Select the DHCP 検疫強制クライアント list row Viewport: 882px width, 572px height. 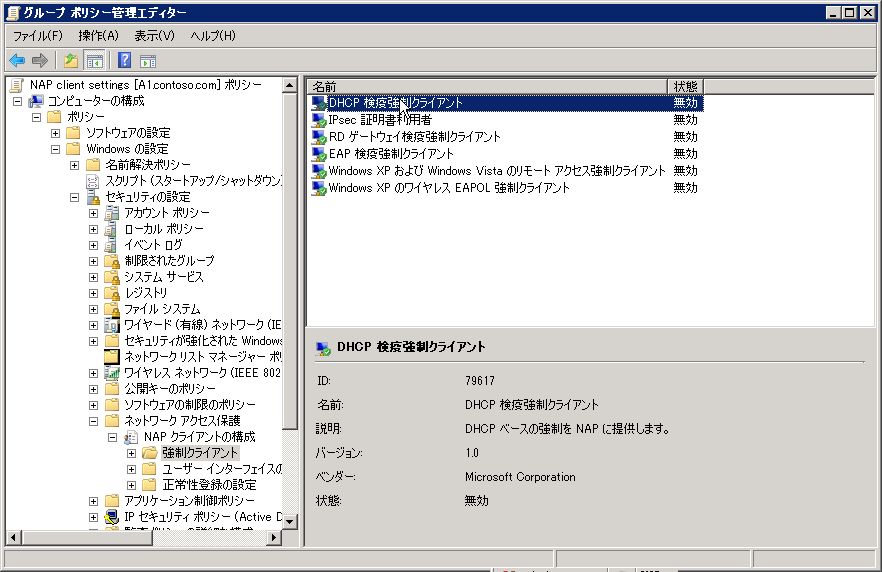tap(506, 103)
